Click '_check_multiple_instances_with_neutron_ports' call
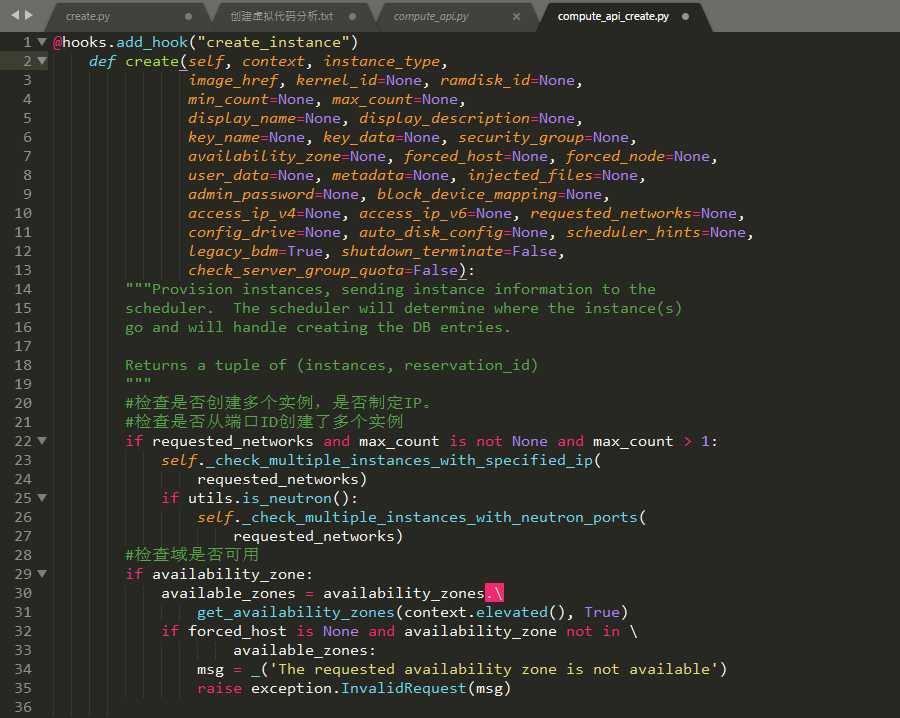This screenshot has width=900, height=718. click(x=440, y=517)
